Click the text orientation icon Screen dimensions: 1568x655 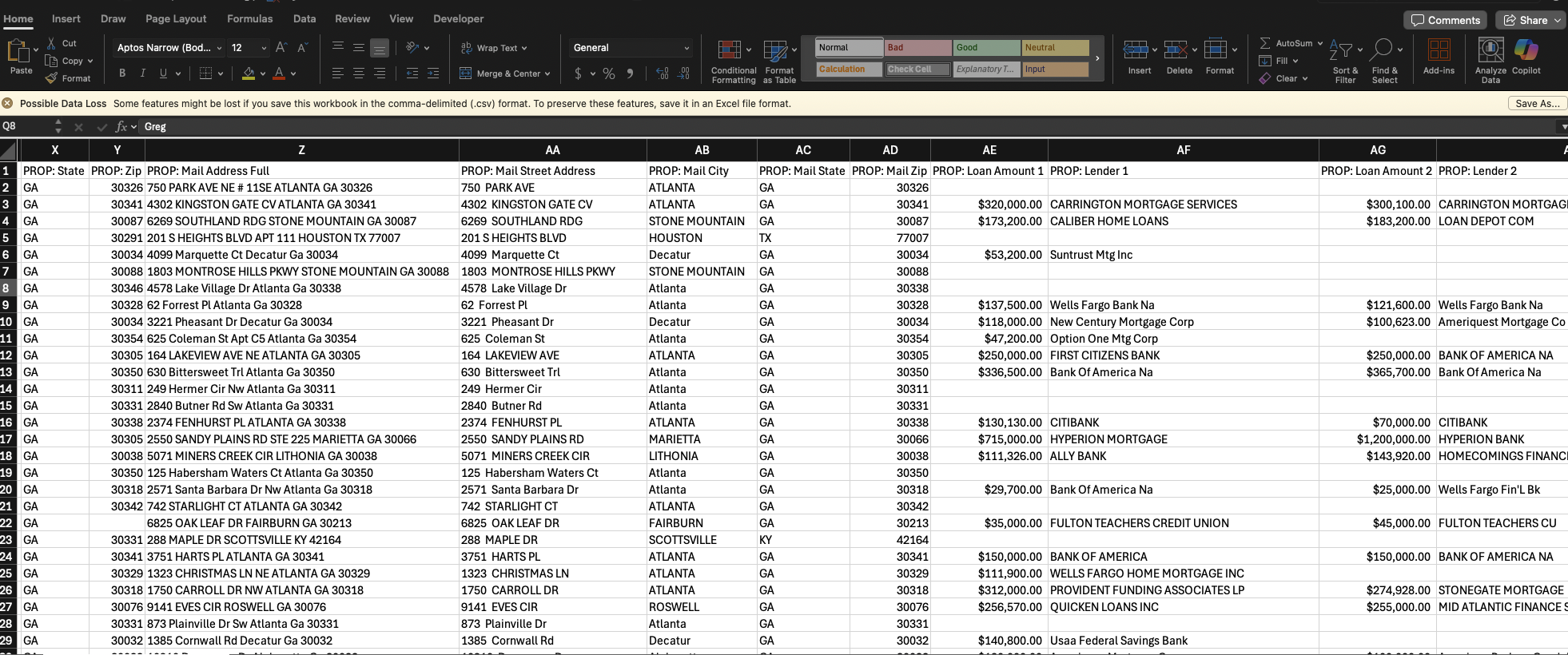click(412, 48)
